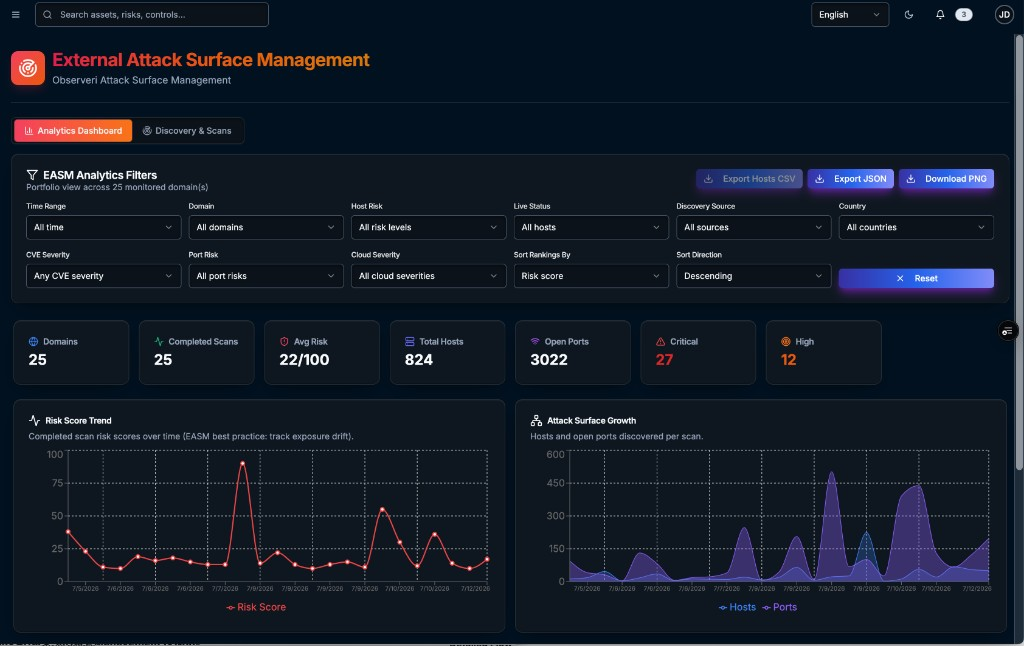Image resolution: width=1024 pixels, height=646 pixels.
Task: Click the EASM Analytics Filters heading
Action: click(x=100, y=175)
